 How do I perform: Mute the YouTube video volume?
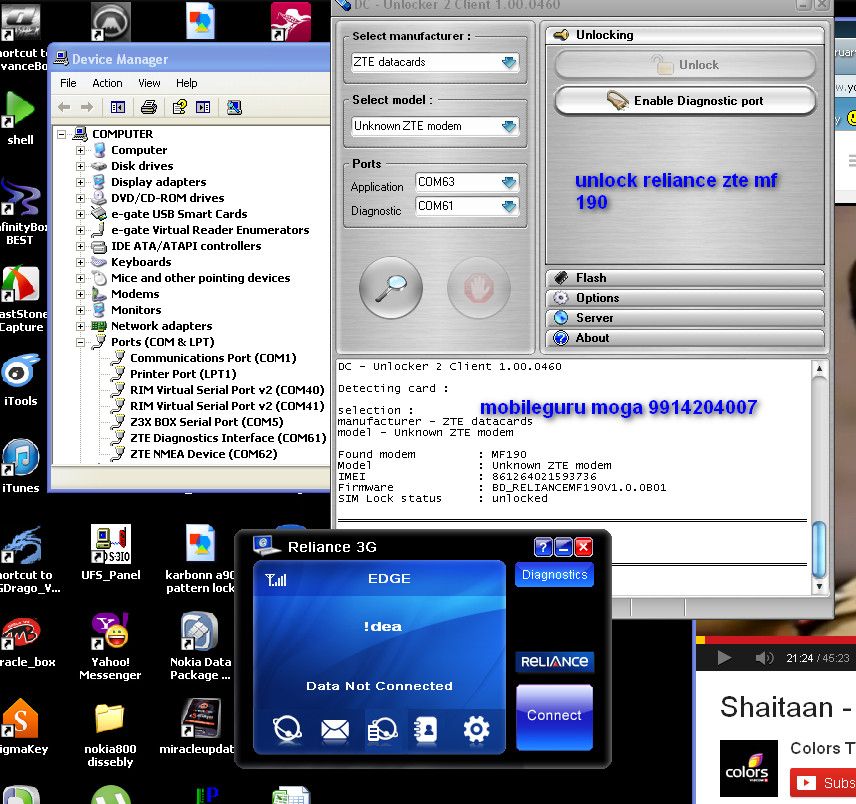coord(764,658)
